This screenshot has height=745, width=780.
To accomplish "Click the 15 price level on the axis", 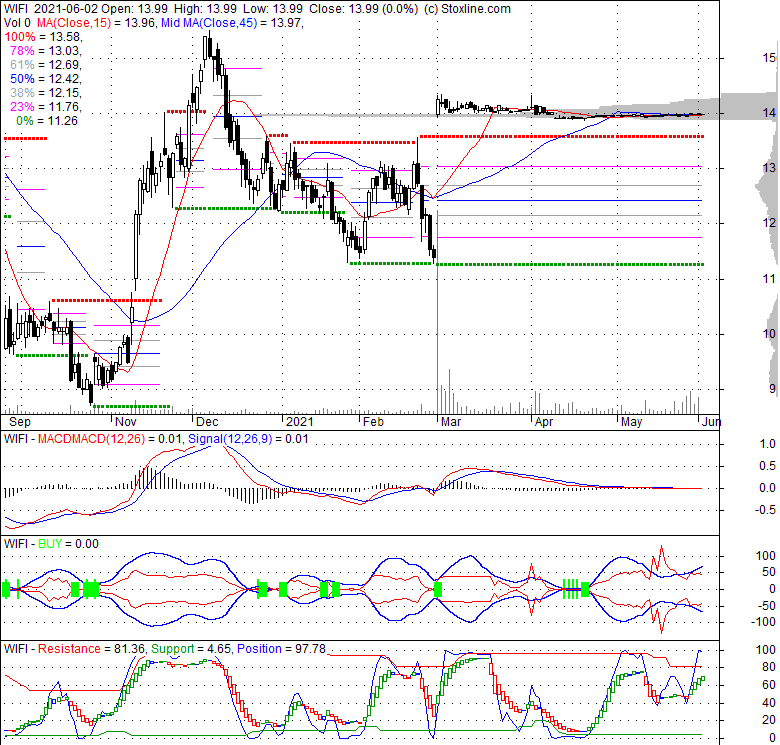I will (x=769, y=58).
